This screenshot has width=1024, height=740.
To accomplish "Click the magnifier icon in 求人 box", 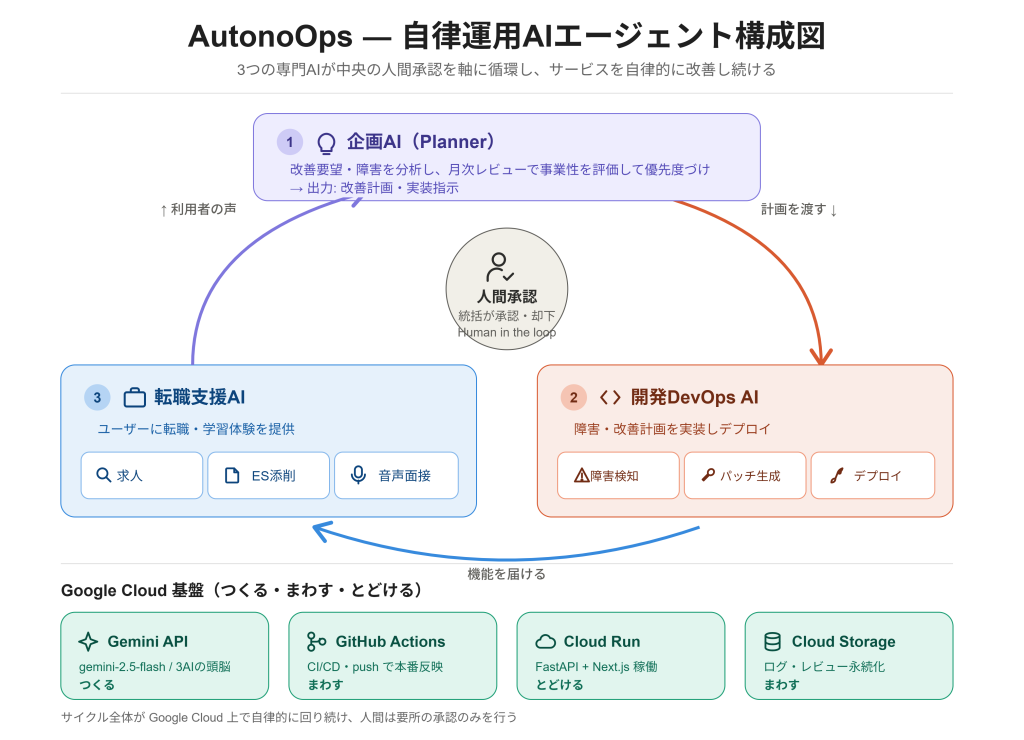I will [103, 475].
